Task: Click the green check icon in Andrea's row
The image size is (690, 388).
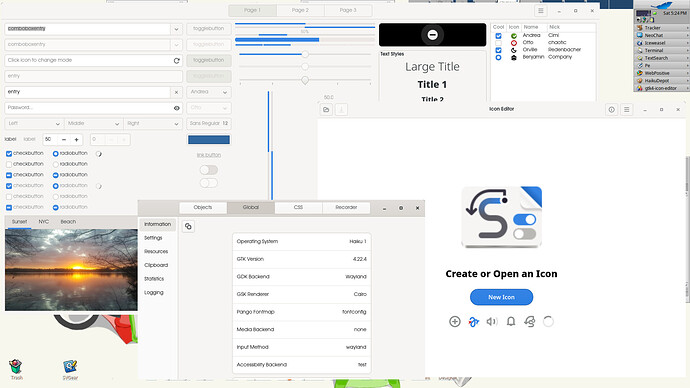Action: (514, 36)
